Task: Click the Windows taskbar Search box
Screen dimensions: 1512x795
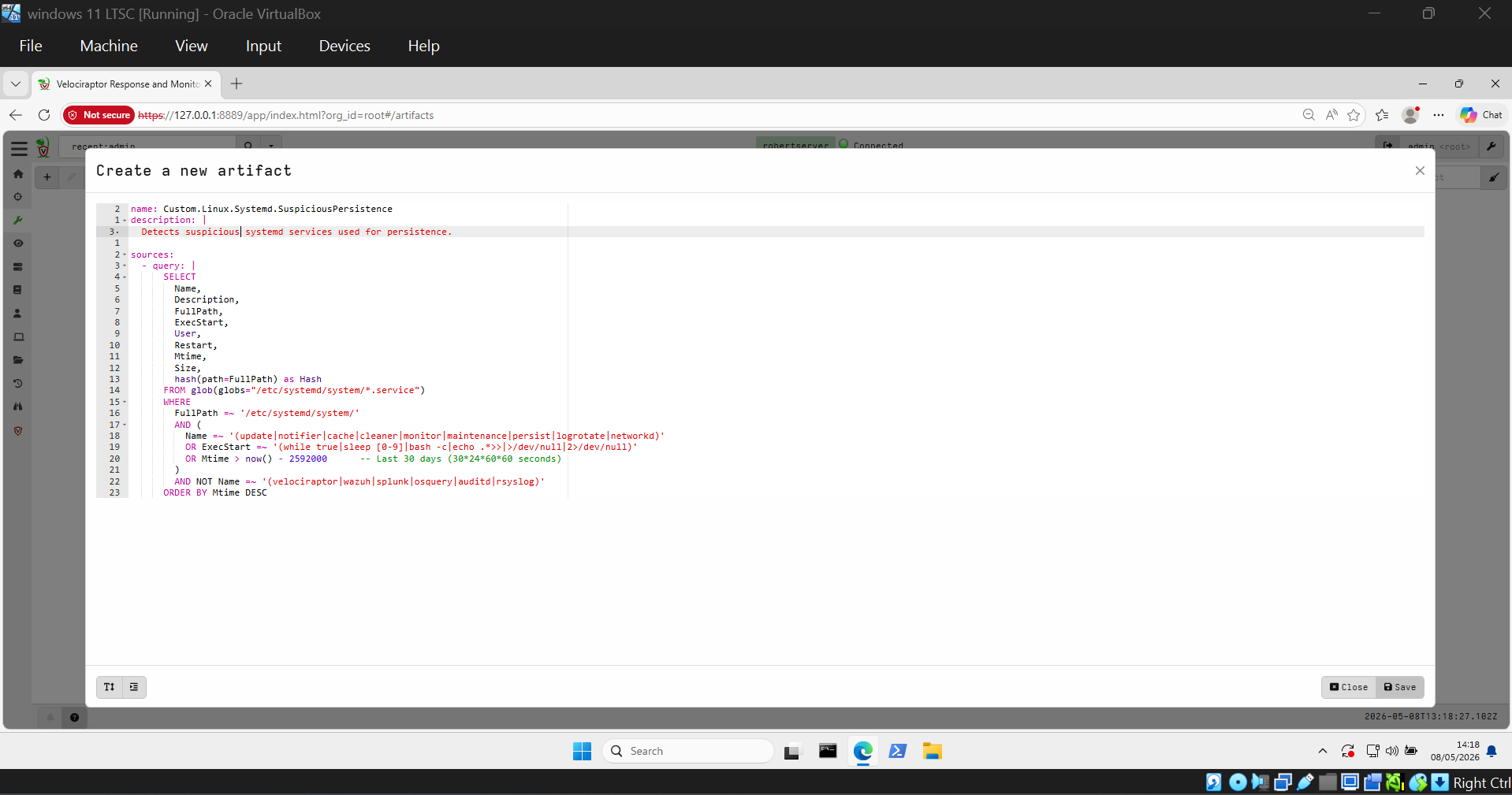Action: [x=687, y=751]
